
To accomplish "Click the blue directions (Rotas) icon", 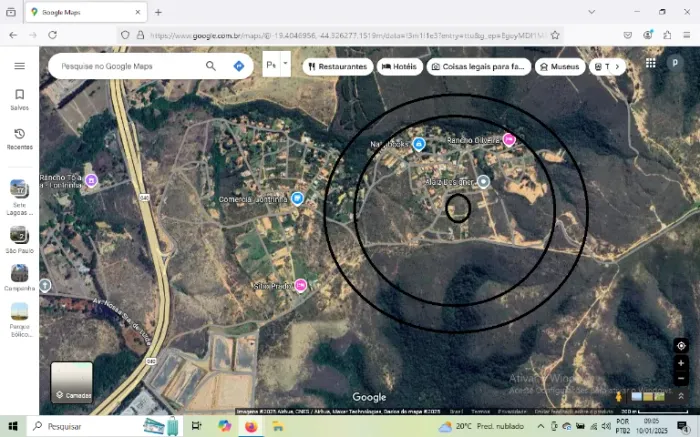I will tap(239, 66).
